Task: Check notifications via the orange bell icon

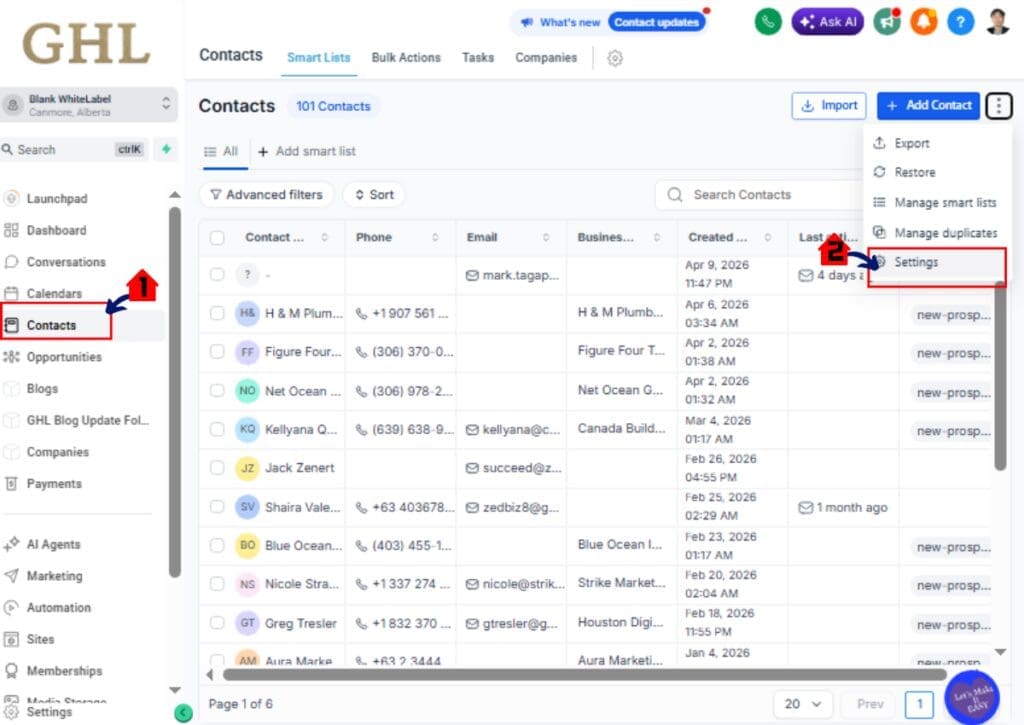Action: click(923, 20)
